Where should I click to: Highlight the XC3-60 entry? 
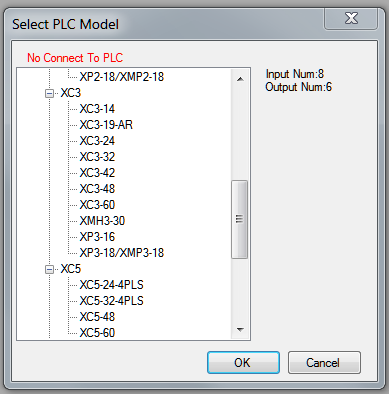pyautogui.click(x=97, y=205)
